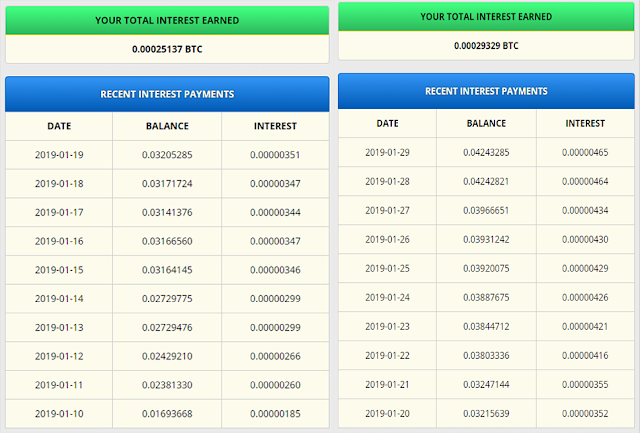Viewport: 640px width, 433px height.
Task: Click balance 0.03171724
Action: 167,184
